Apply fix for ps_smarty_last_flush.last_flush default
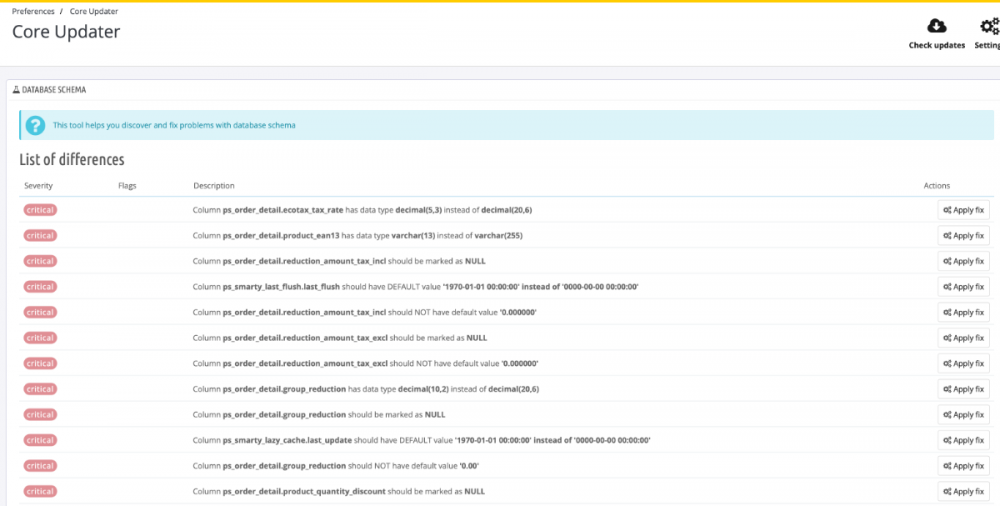Screen dimensions: 1000x506 point(963,287)
